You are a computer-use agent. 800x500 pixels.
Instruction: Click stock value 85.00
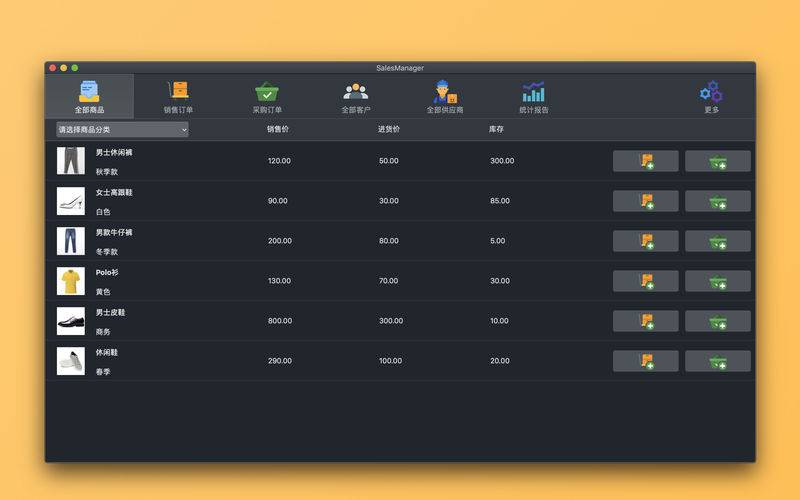(x=500, y=201)
